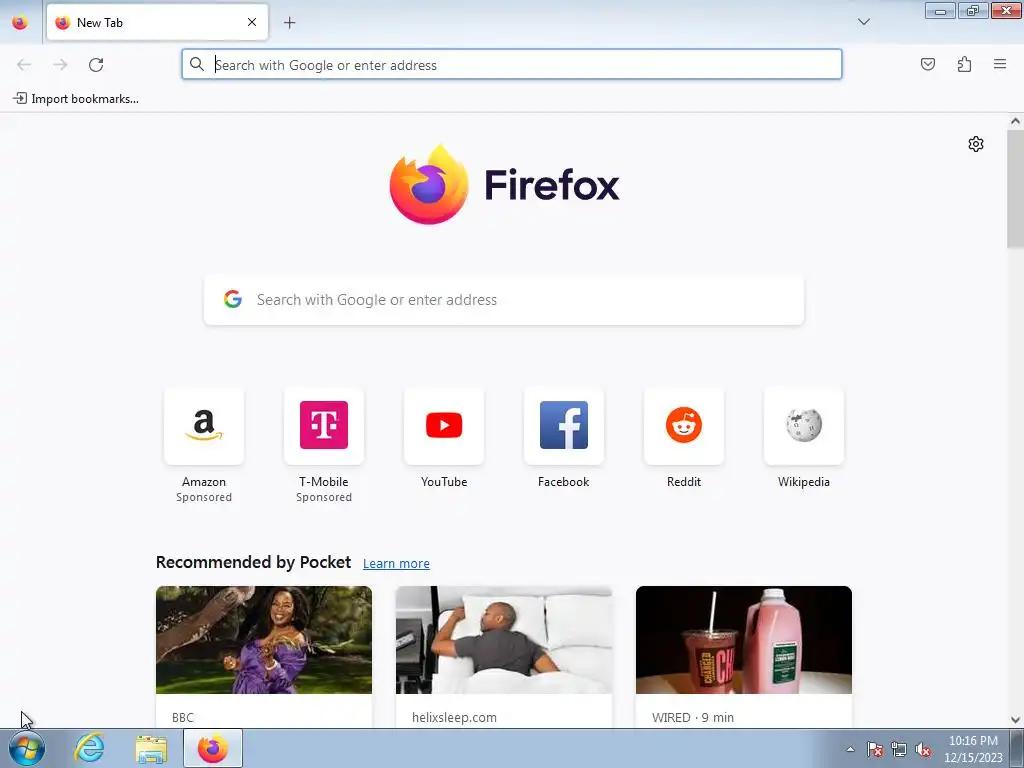Launch Internet Explorer from taskbar

coord(89,748)
